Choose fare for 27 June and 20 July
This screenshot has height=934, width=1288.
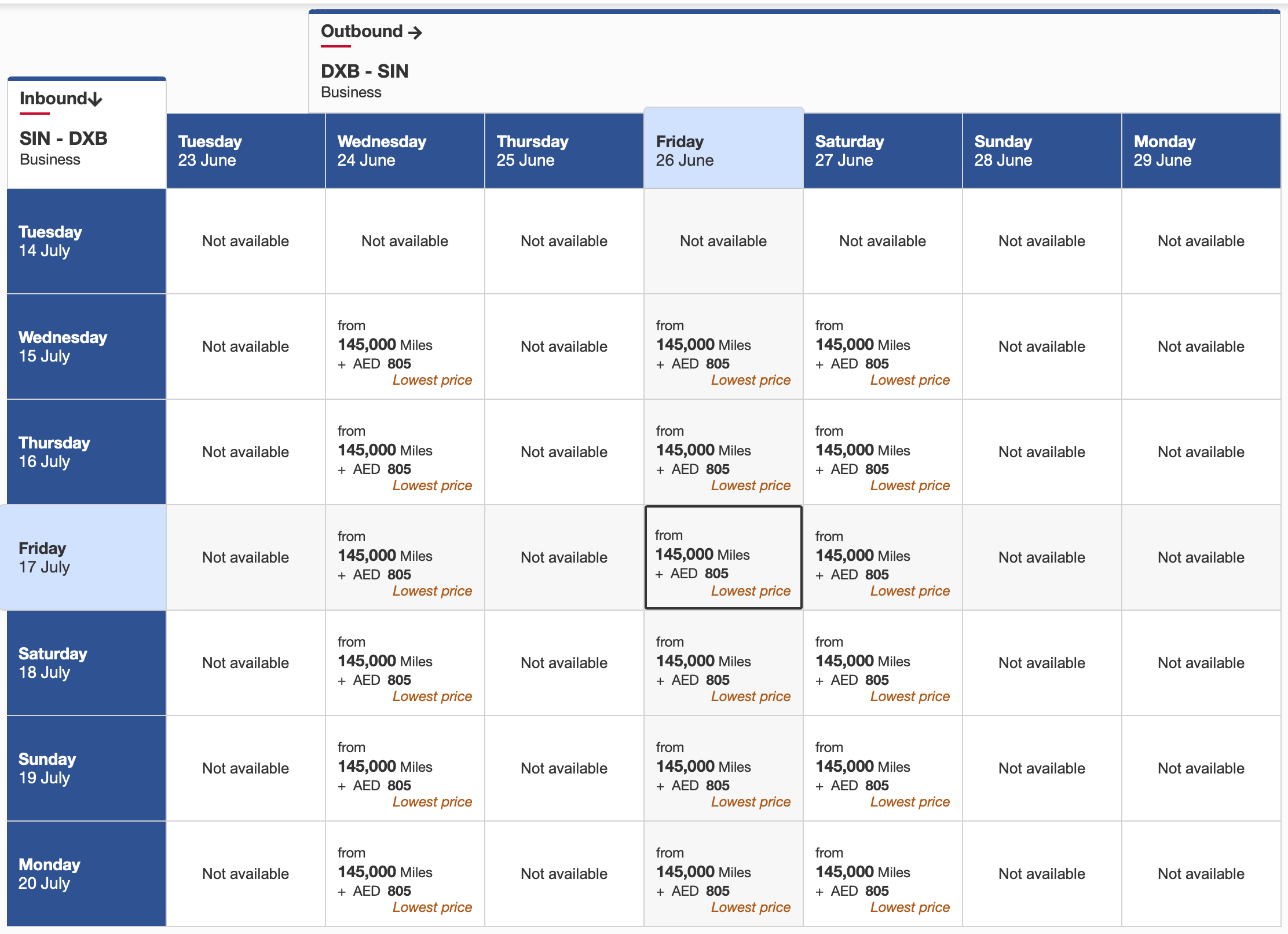[882, 873]
